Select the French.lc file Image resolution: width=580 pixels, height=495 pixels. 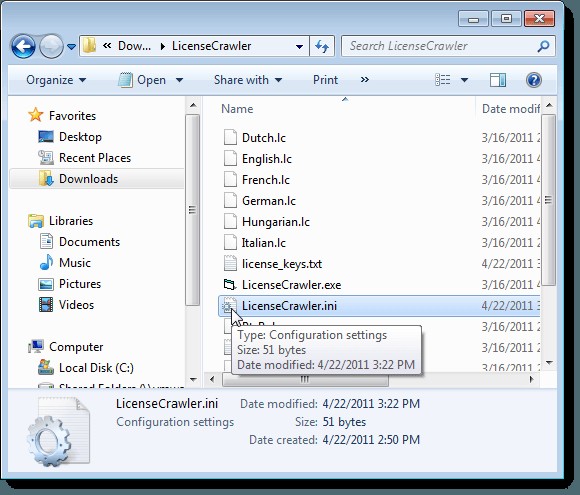[266, 180]
